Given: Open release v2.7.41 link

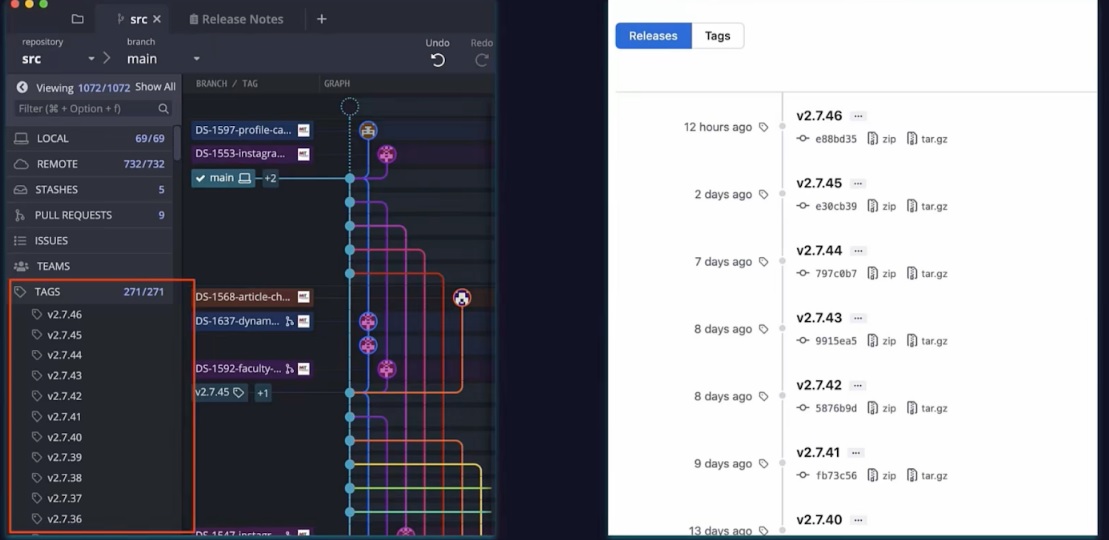Looking at the screenshot, I should click(818, 452).
